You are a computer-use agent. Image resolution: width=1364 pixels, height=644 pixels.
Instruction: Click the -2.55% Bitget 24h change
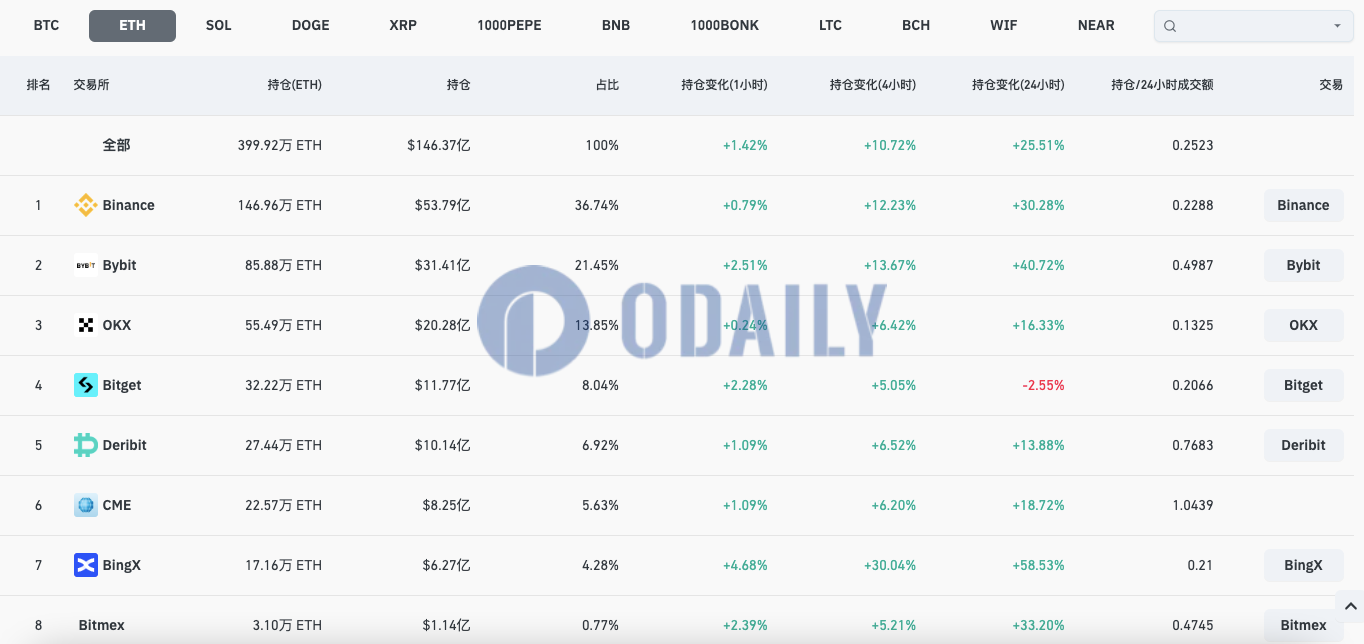(1043, 385)
